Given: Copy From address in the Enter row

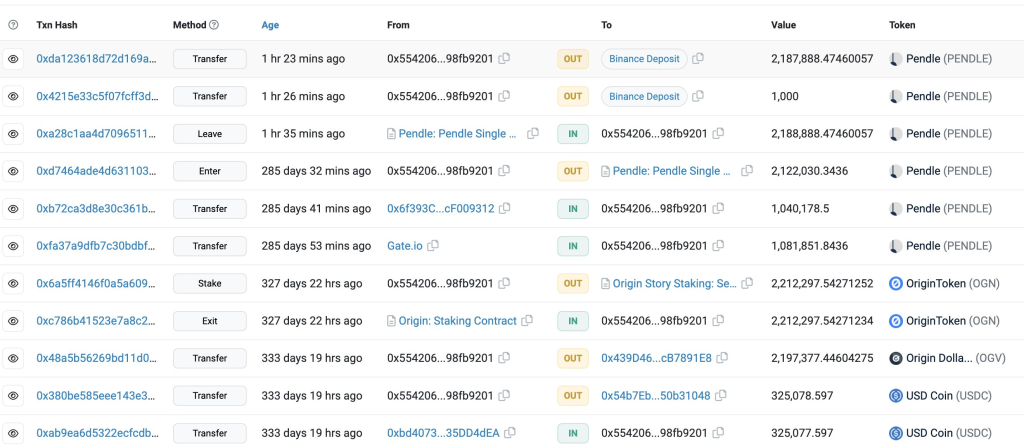Looking at the screenshot, I should tap(504, 171).
